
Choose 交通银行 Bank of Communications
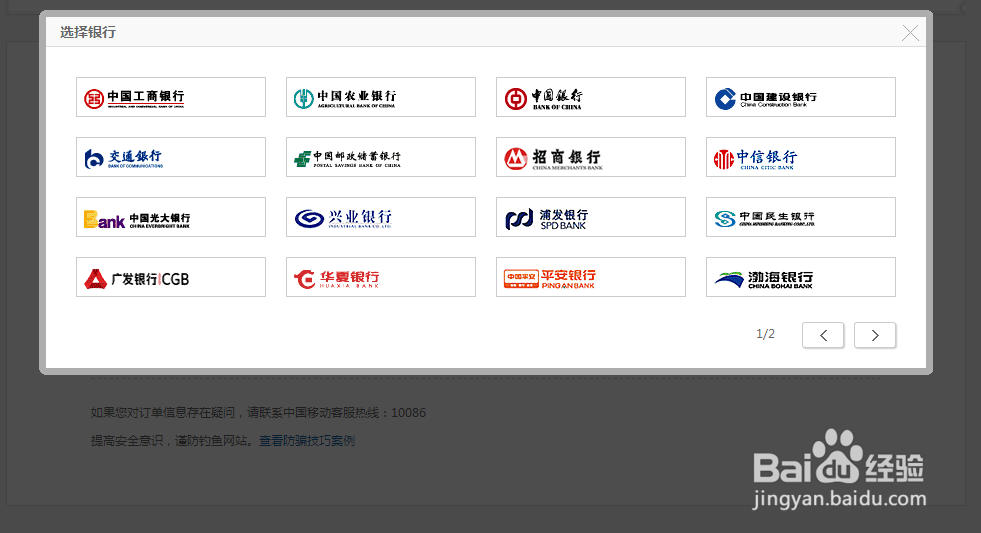pos(171,157)
